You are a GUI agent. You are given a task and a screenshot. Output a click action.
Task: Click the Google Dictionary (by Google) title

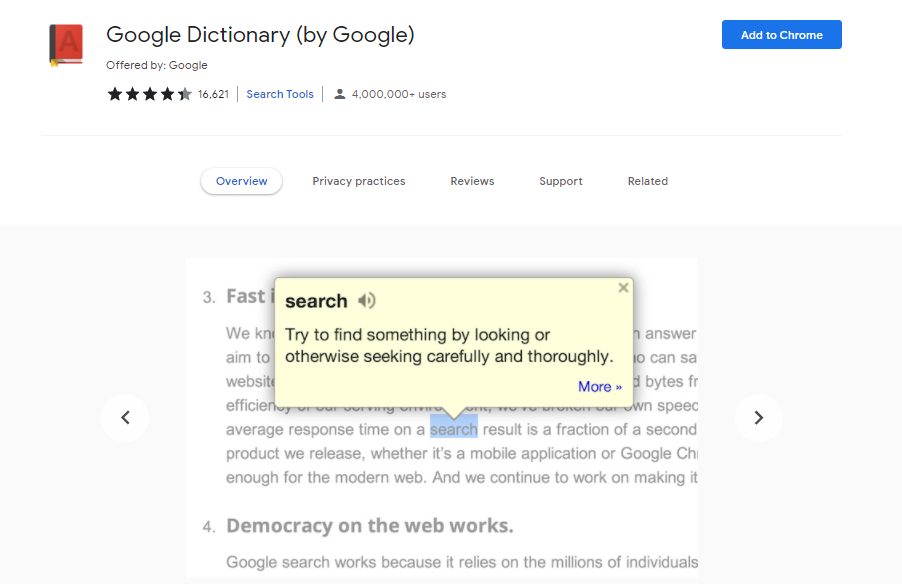click(x=260, y=35)
